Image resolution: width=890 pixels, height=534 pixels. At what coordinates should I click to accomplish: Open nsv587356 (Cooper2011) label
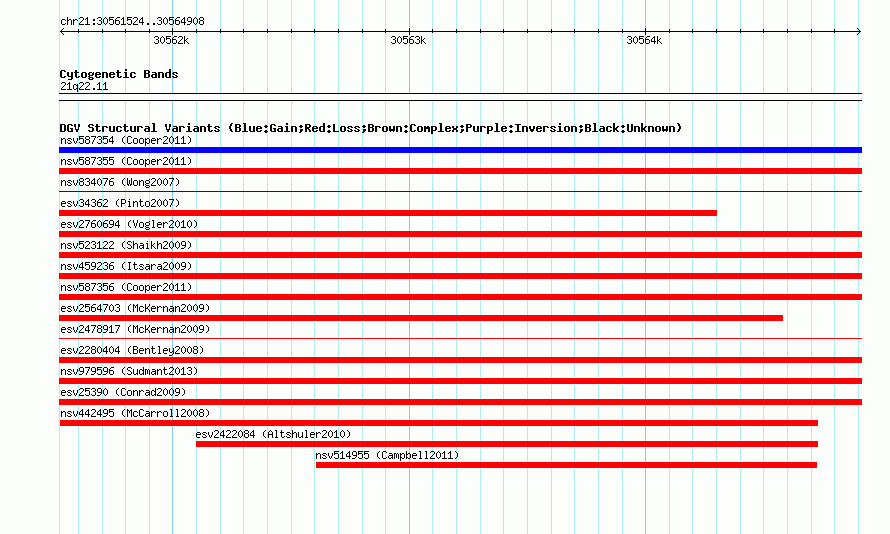(126, 287)
